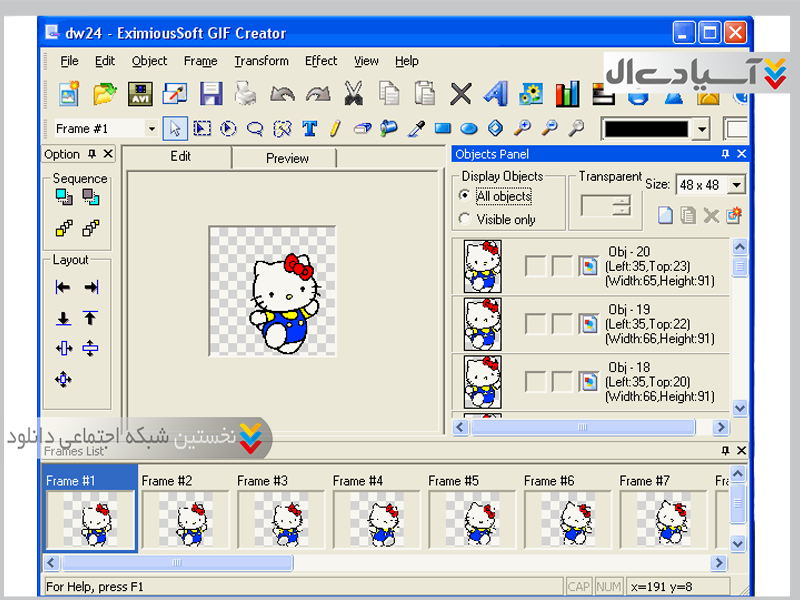Viewport: 800px width, 600px height.
Task: Select the Visible only radio button
Action: (464, 219)
